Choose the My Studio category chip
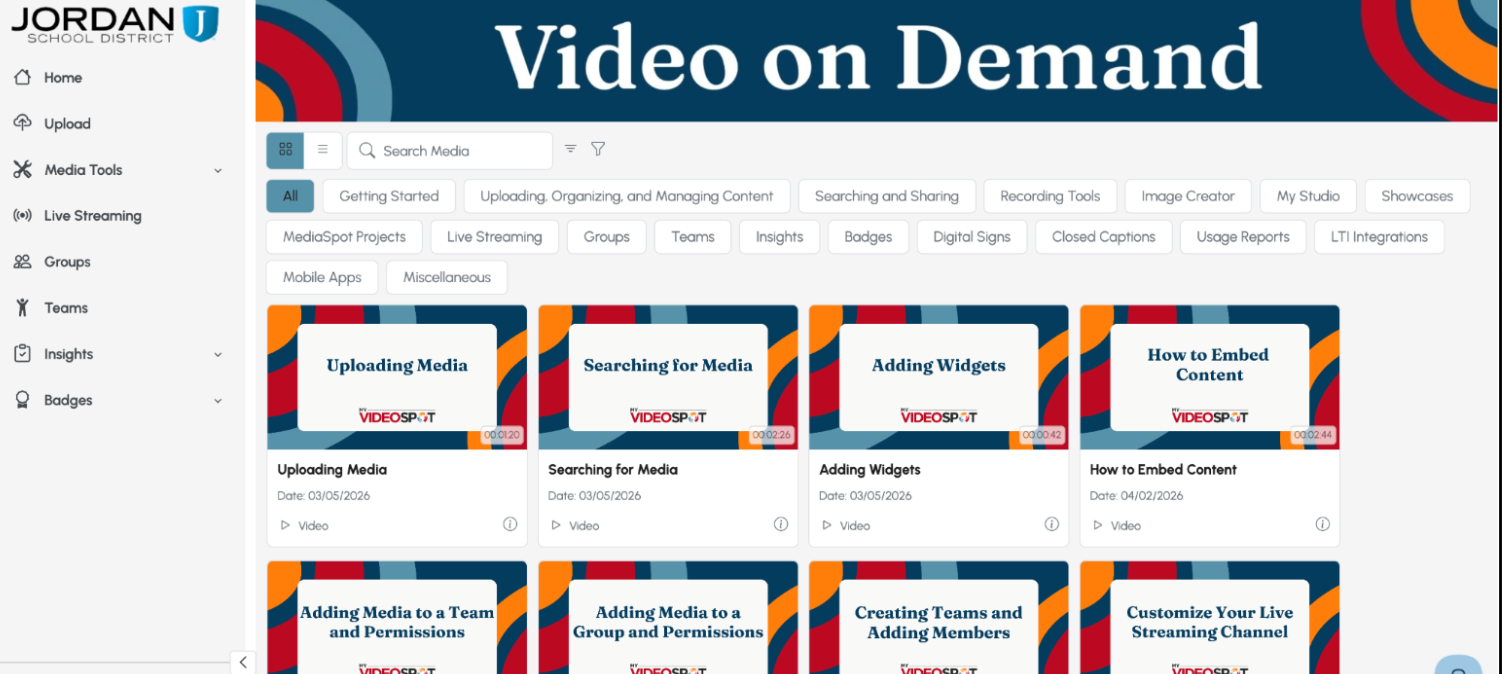 [1308, 196]
